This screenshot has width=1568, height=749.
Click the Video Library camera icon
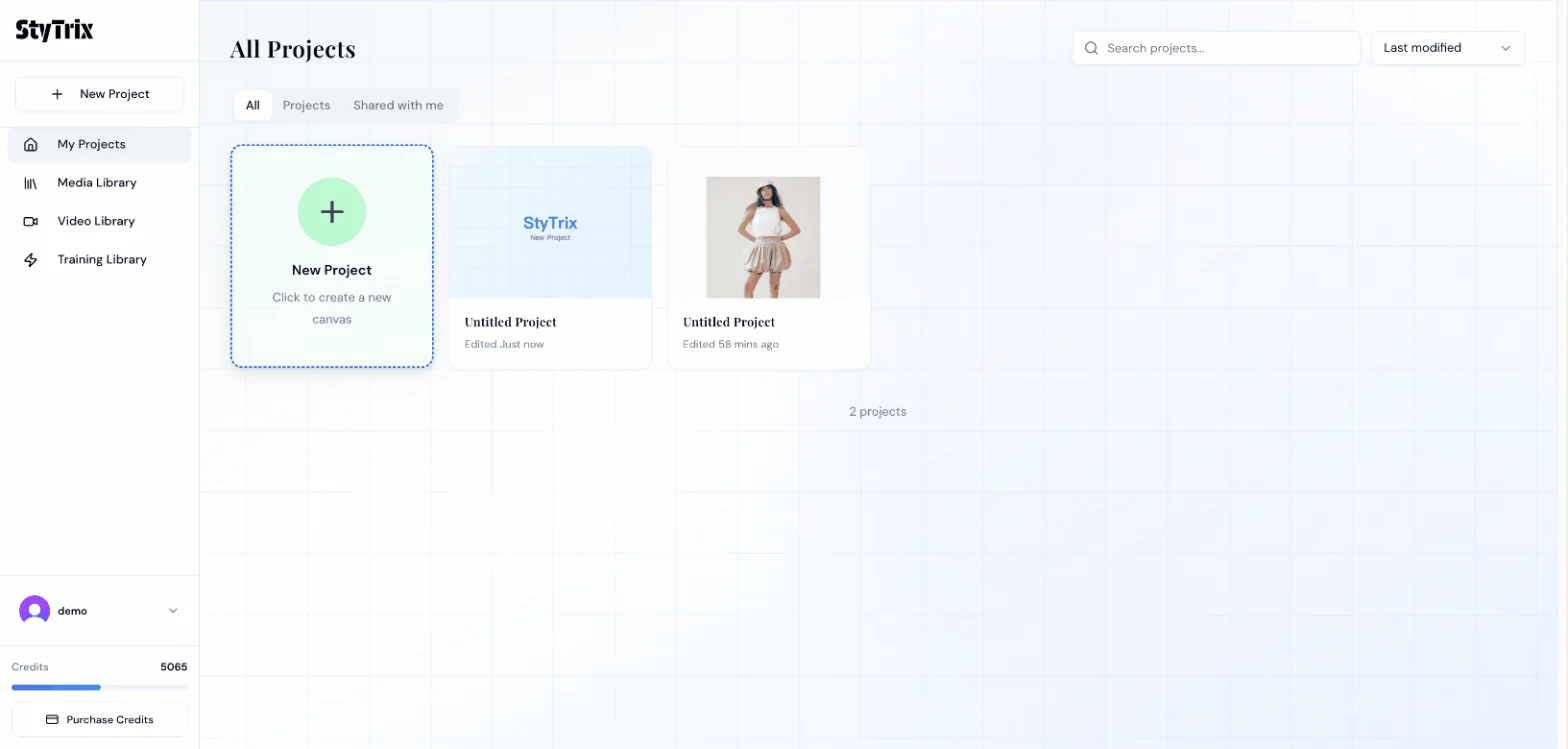click(x=31, y=221)
